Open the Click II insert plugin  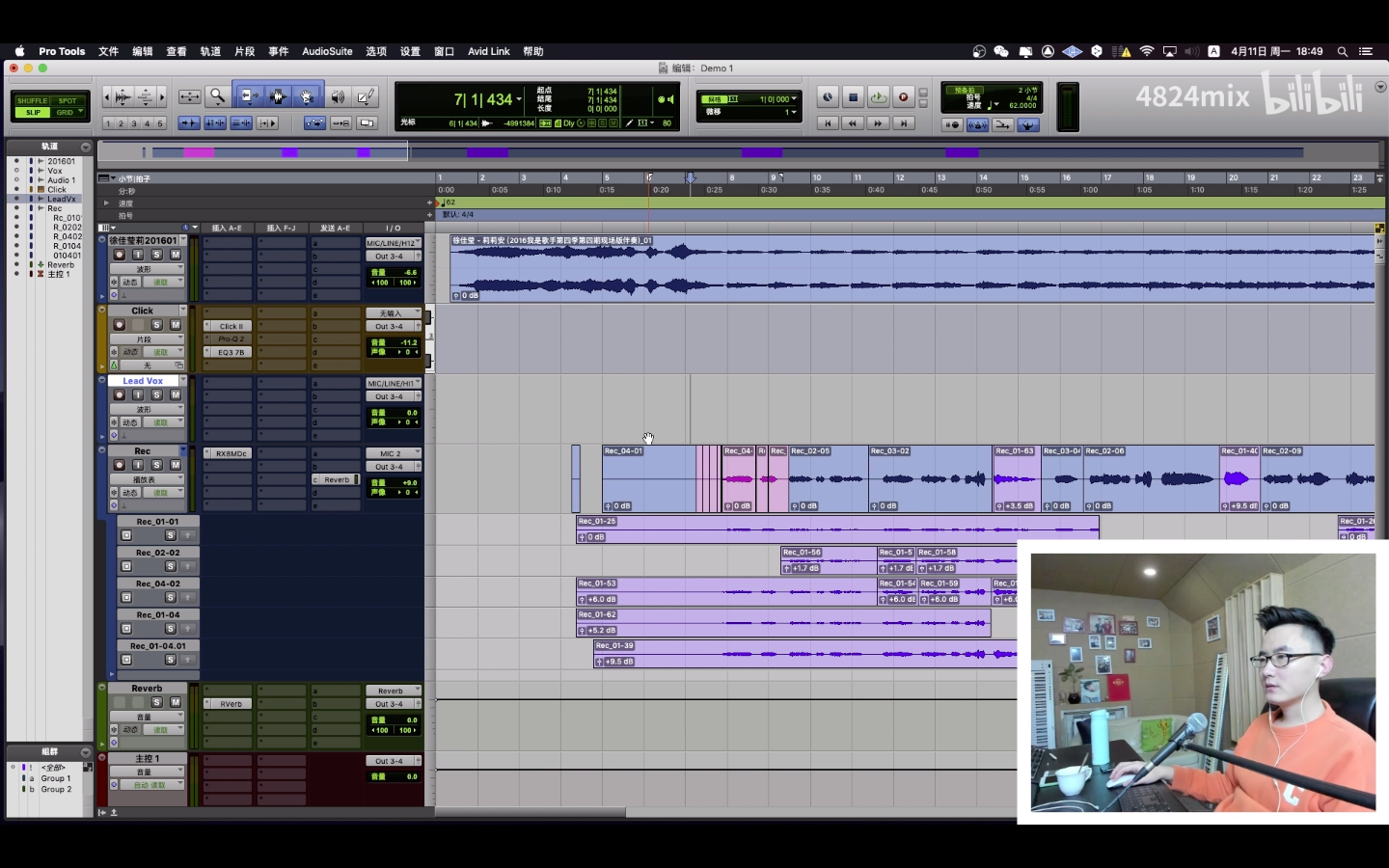coord(230,326)
